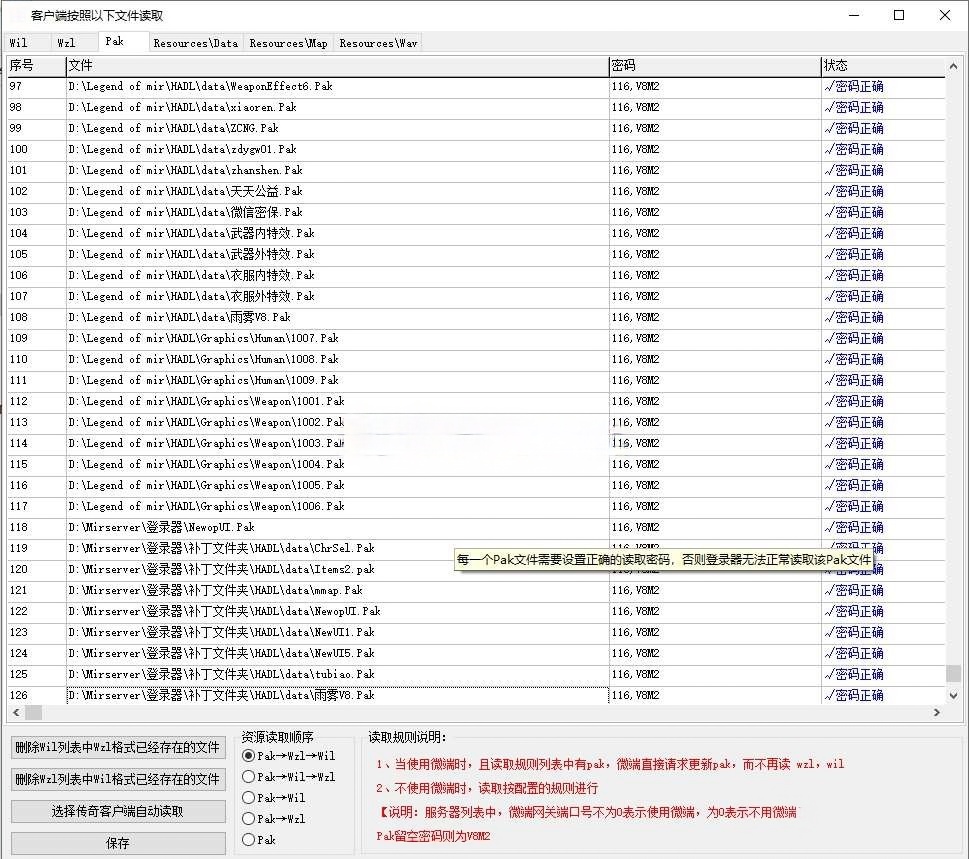Select row with zhanshen.Pak

[x=476, y=171]
